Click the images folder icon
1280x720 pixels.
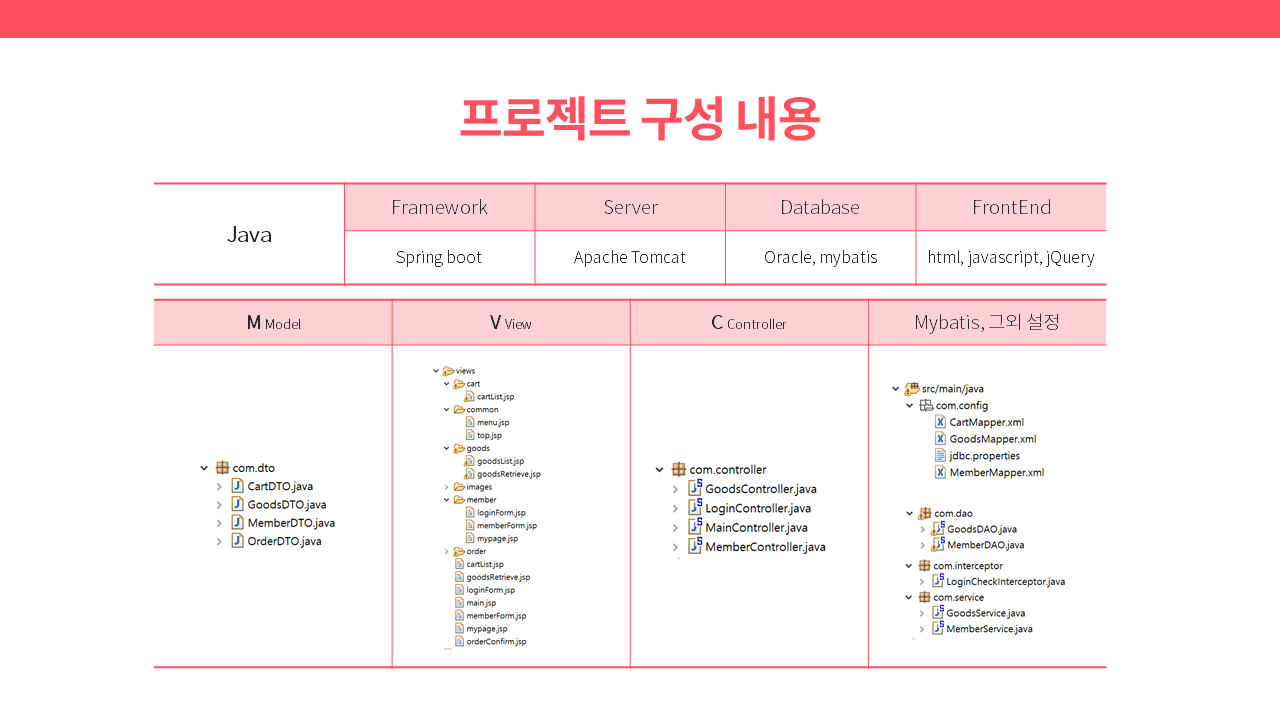(x=459, y=487)
